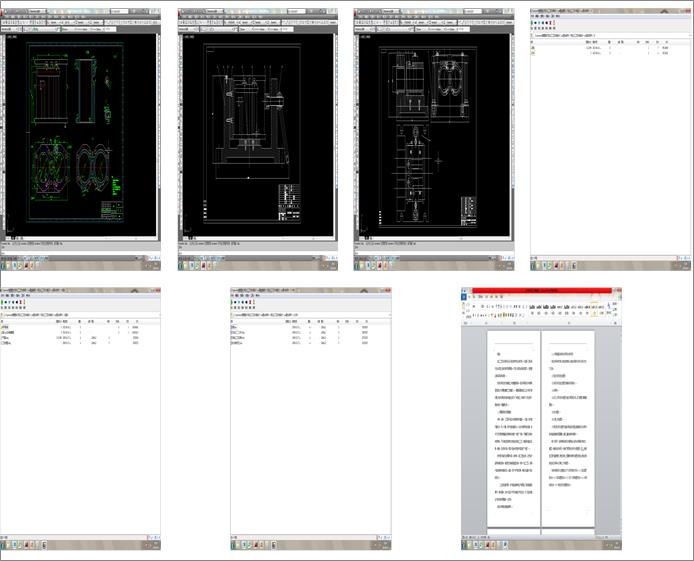Click the toolbar icon row in the two-file archive window
Image resolution: width=694 pixels, height=561 pixels.
(x=544, y=23)
